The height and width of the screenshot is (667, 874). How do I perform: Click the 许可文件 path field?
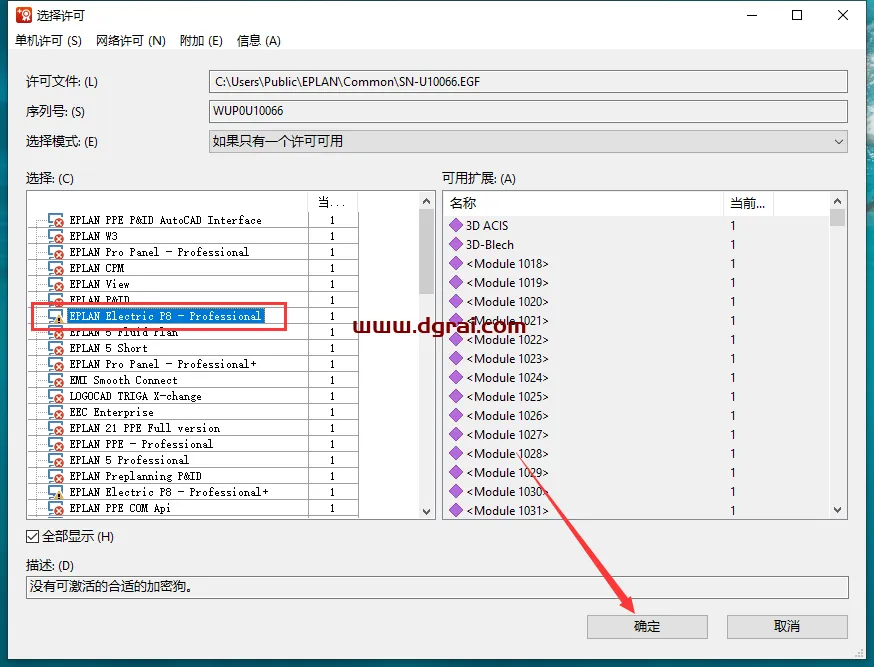[528, 82]
